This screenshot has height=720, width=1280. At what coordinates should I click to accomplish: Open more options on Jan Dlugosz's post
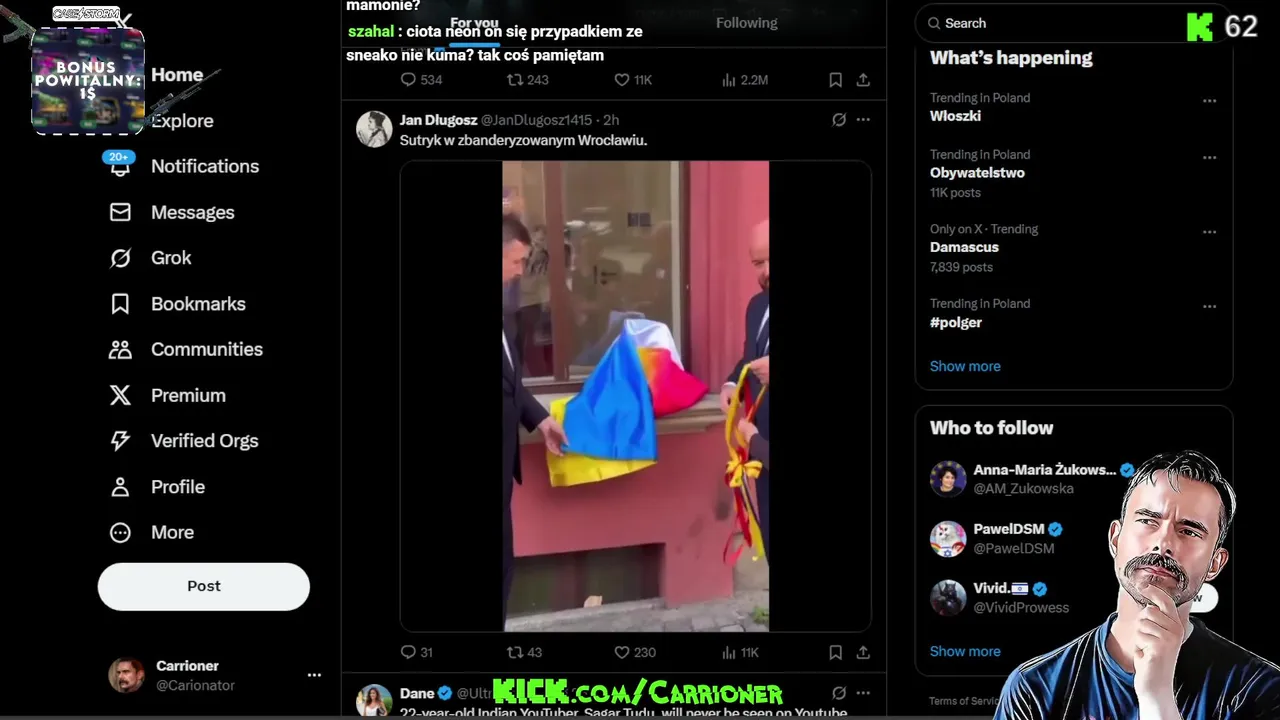[863, 120]
